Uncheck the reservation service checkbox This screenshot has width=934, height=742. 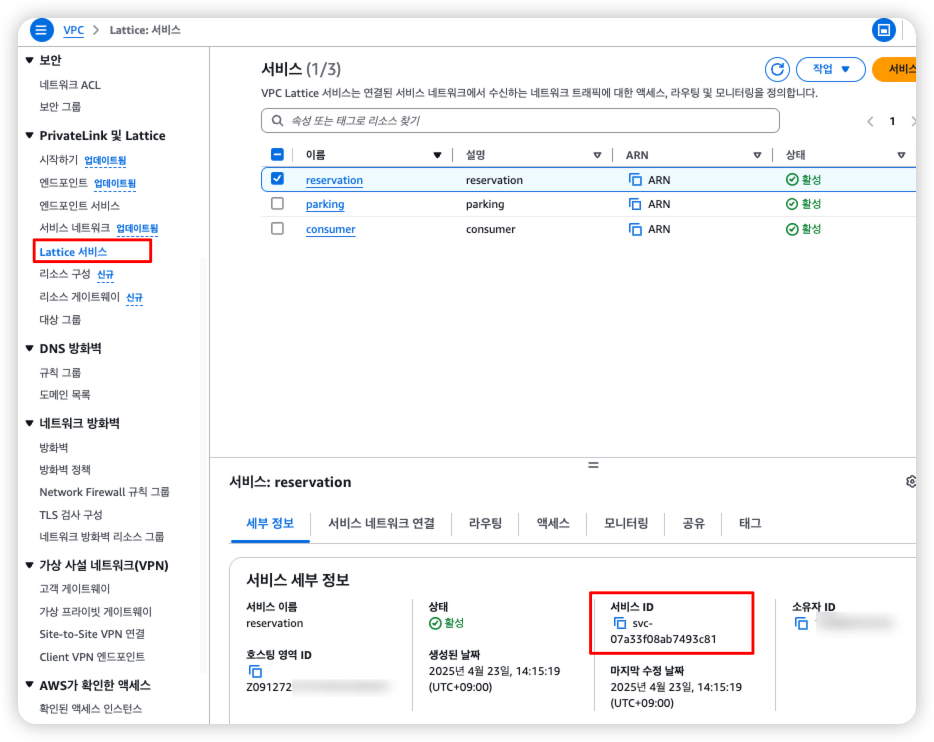278,179
